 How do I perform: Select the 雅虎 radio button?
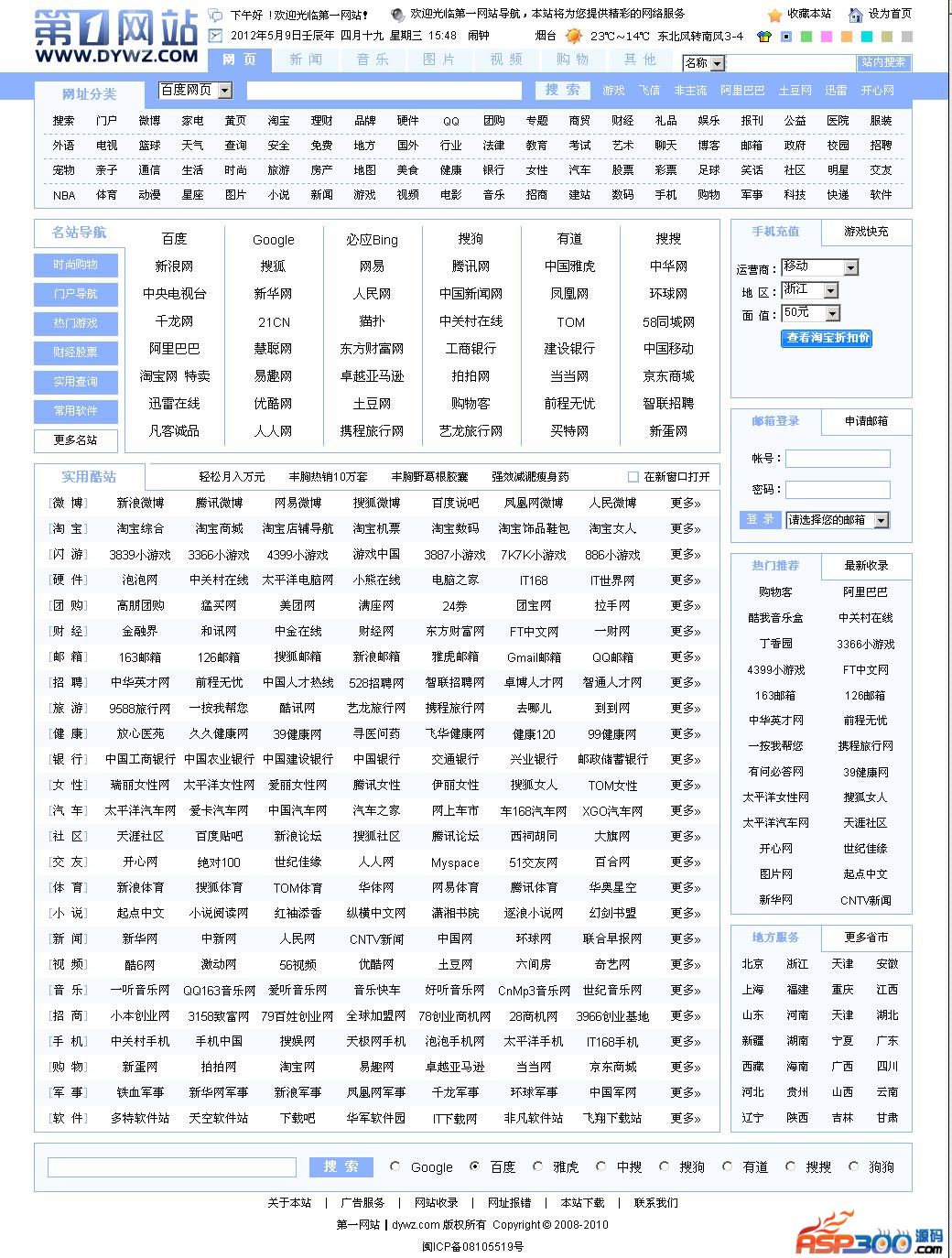click(538, 1166)
